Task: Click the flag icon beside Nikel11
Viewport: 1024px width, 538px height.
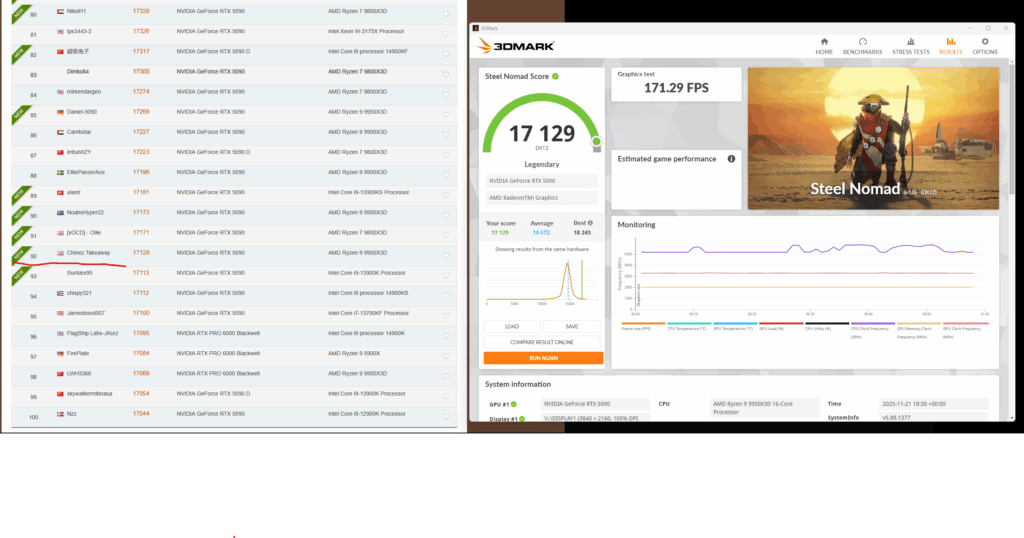Action: tap(60, 11)
